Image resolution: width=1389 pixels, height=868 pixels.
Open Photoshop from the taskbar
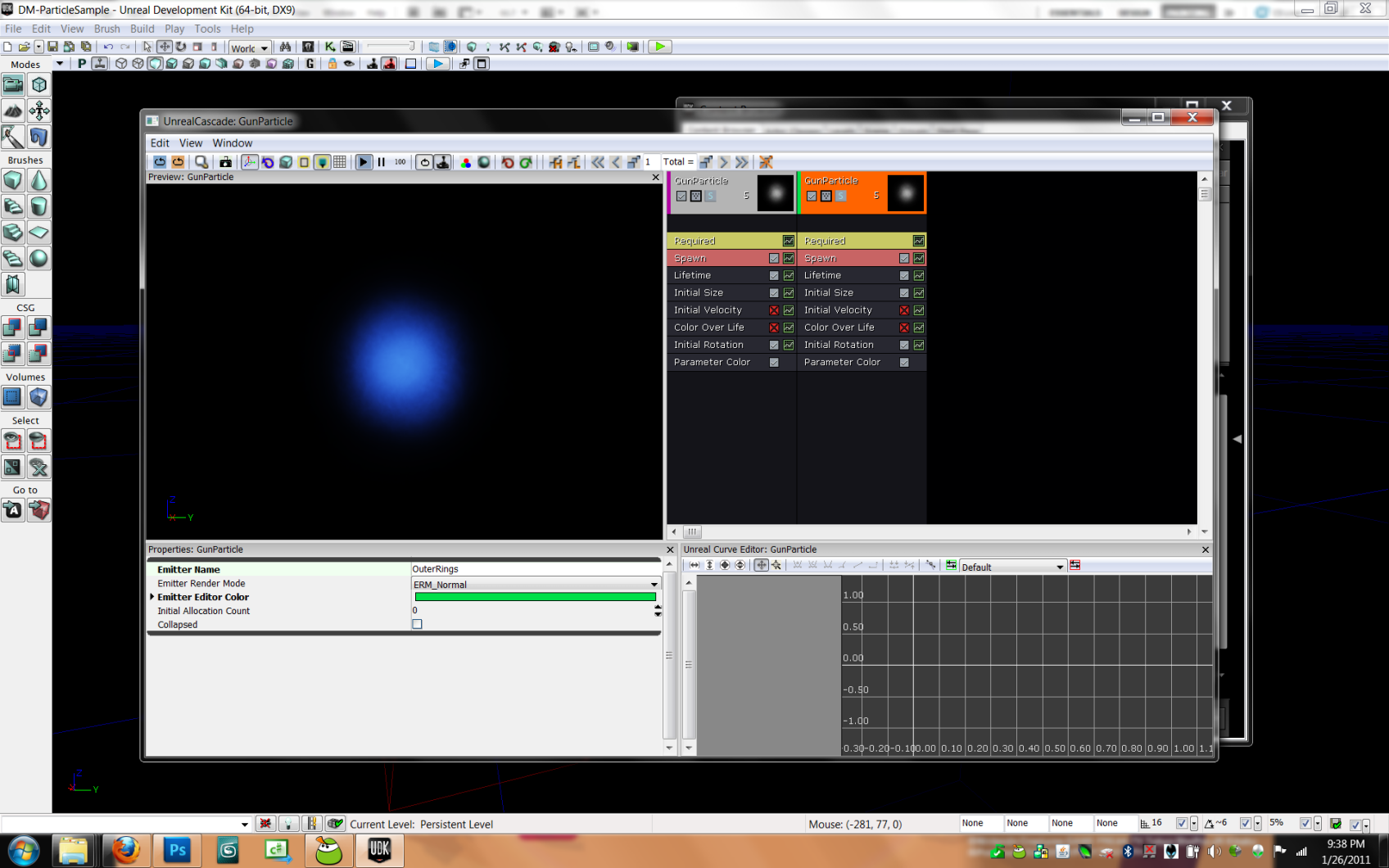176,851
